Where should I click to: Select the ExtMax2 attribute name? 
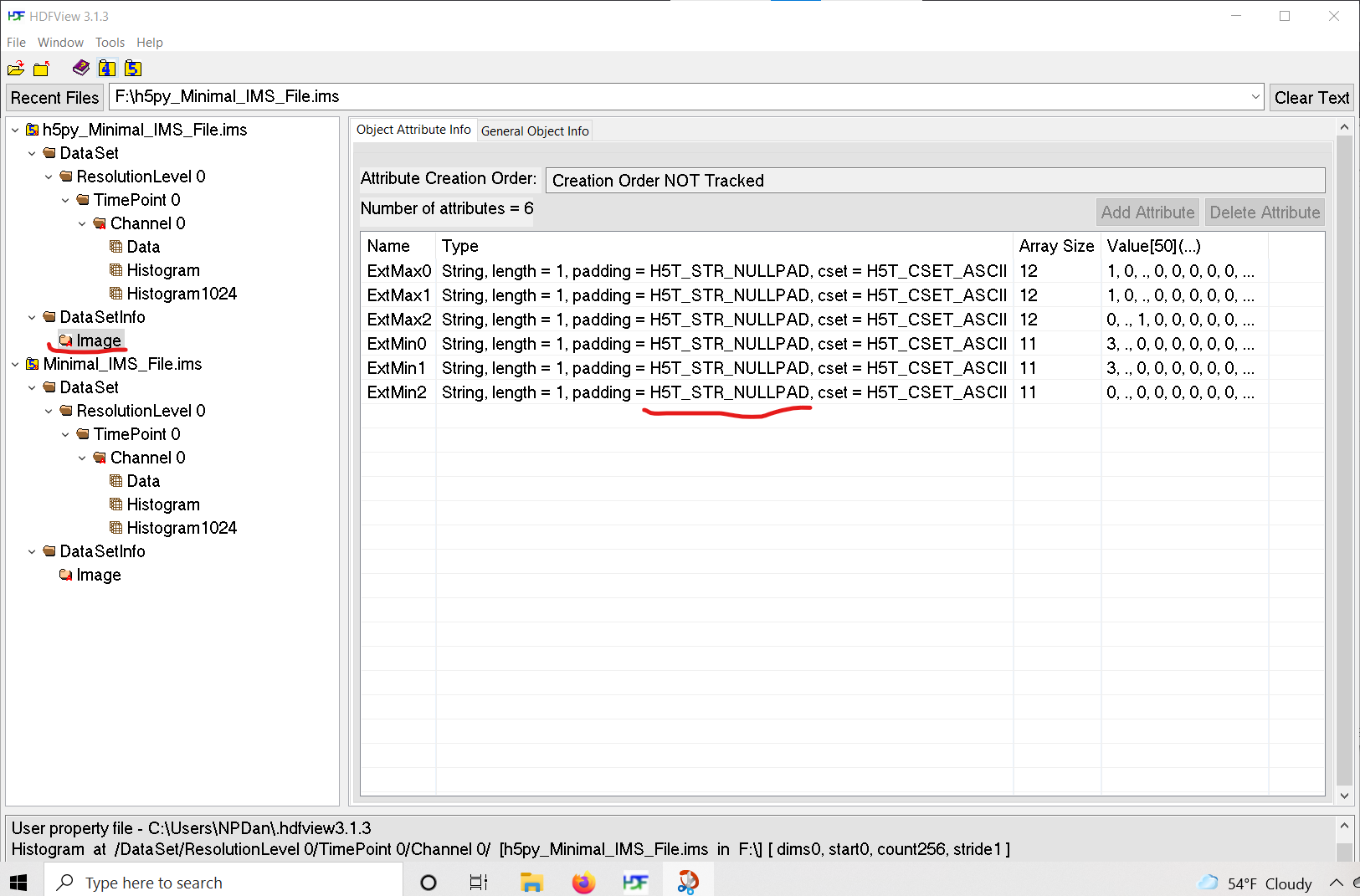pos(399,320)
